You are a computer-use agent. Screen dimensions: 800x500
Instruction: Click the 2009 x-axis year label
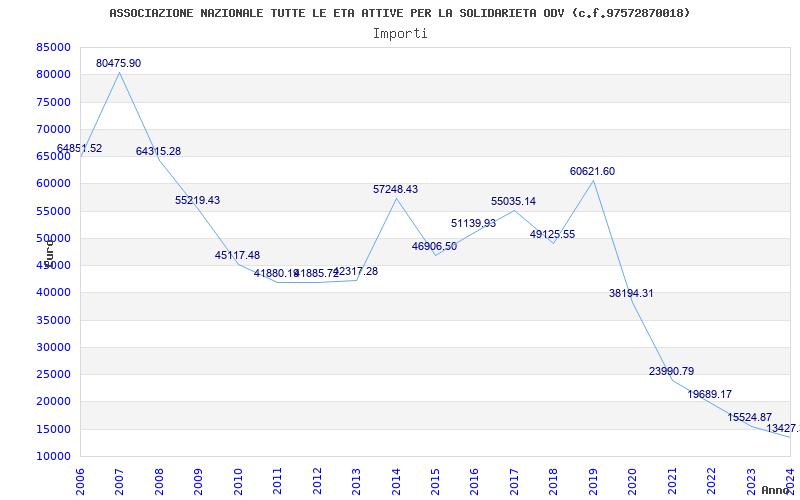[x=198, y=482]
